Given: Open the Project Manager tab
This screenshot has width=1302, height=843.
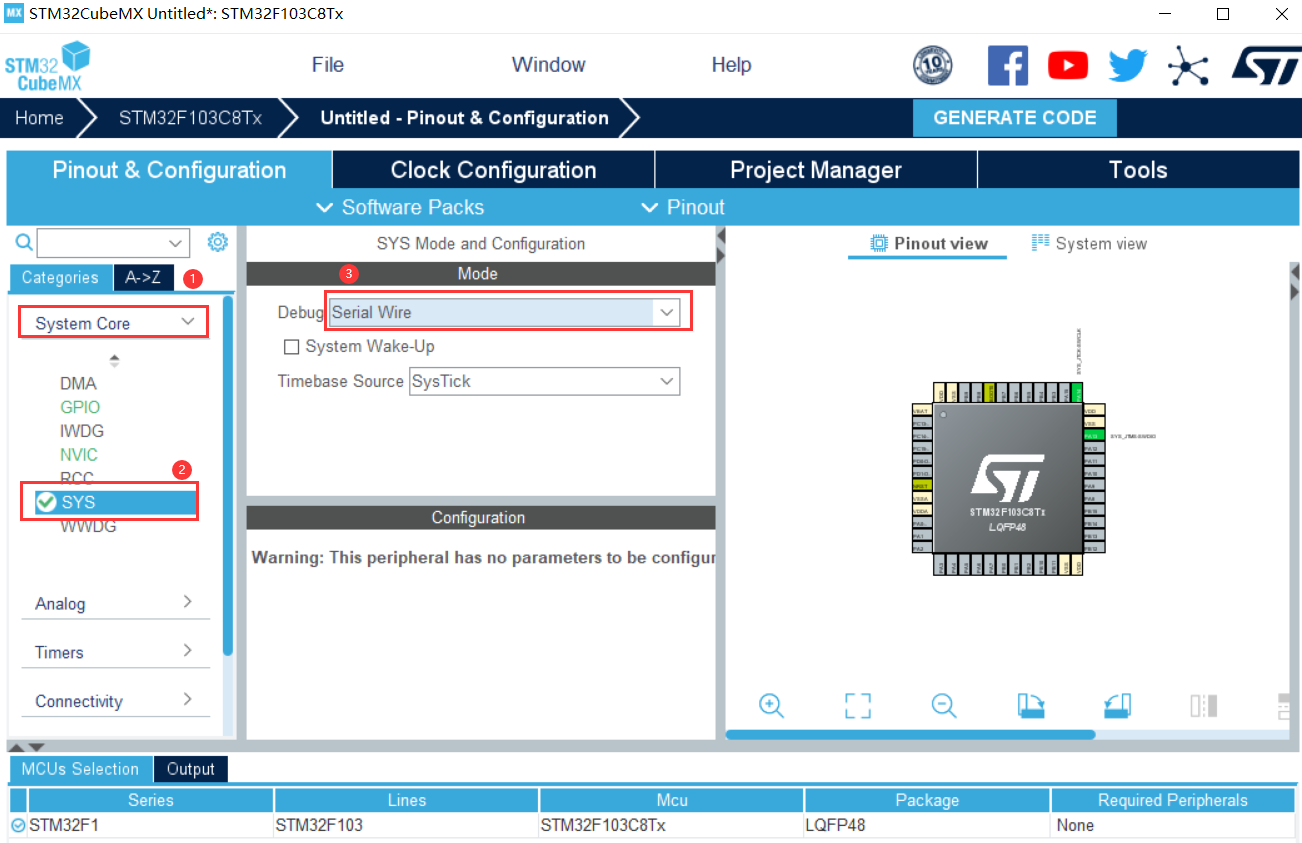Looking at the screenshot, I should (x=815, y=169).
